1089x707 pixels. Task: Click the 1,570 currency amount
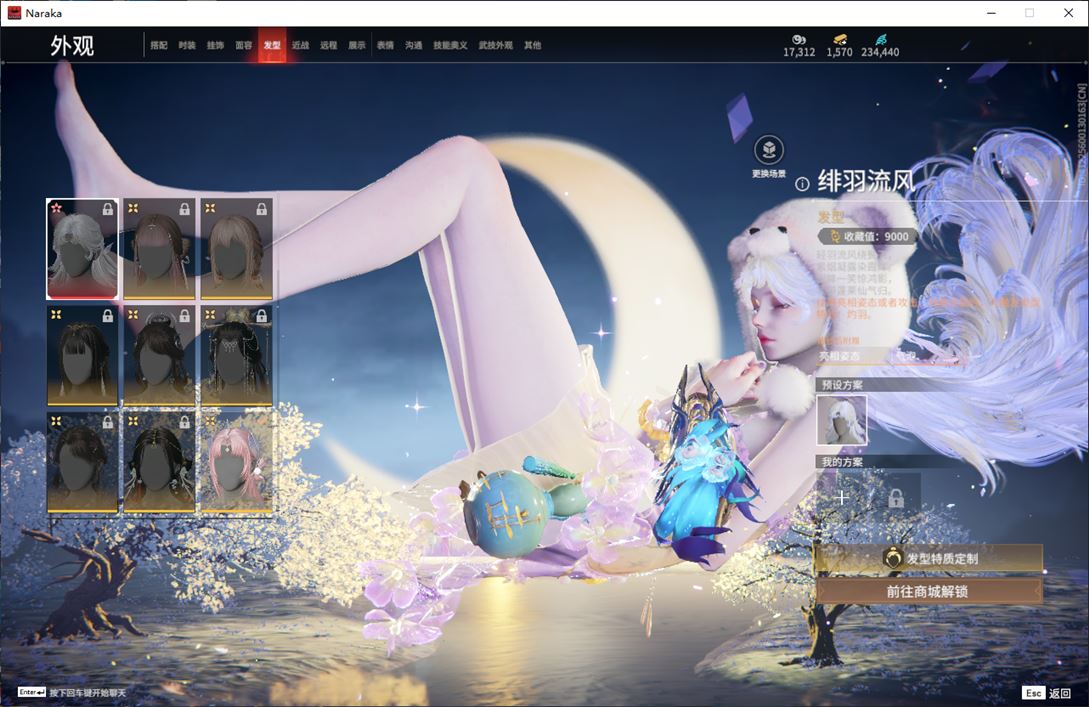point(840,52)
